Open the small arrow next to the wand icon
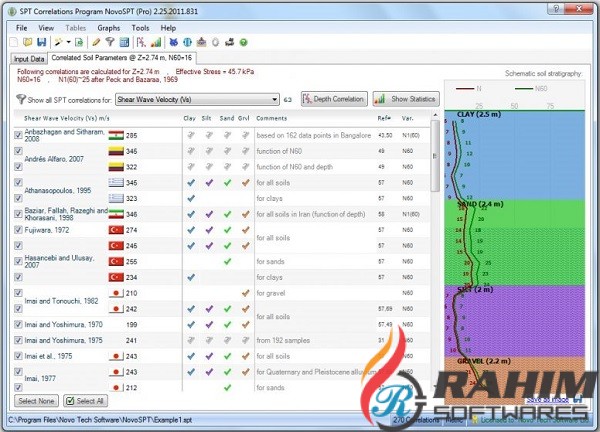Screen dimensions: 600x432 [68, 42]
